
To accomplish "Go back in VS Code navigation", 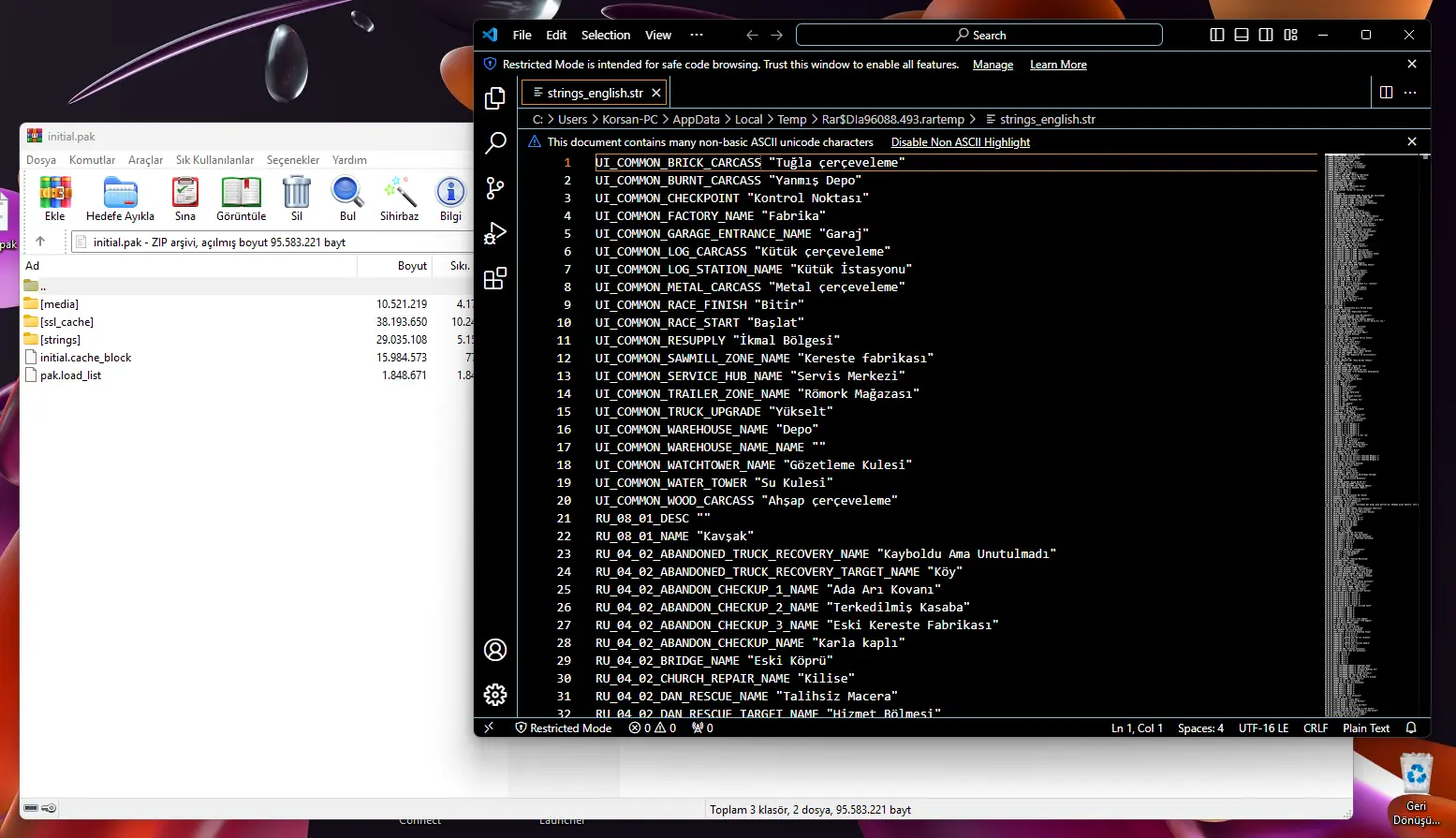I will [752, 35].
